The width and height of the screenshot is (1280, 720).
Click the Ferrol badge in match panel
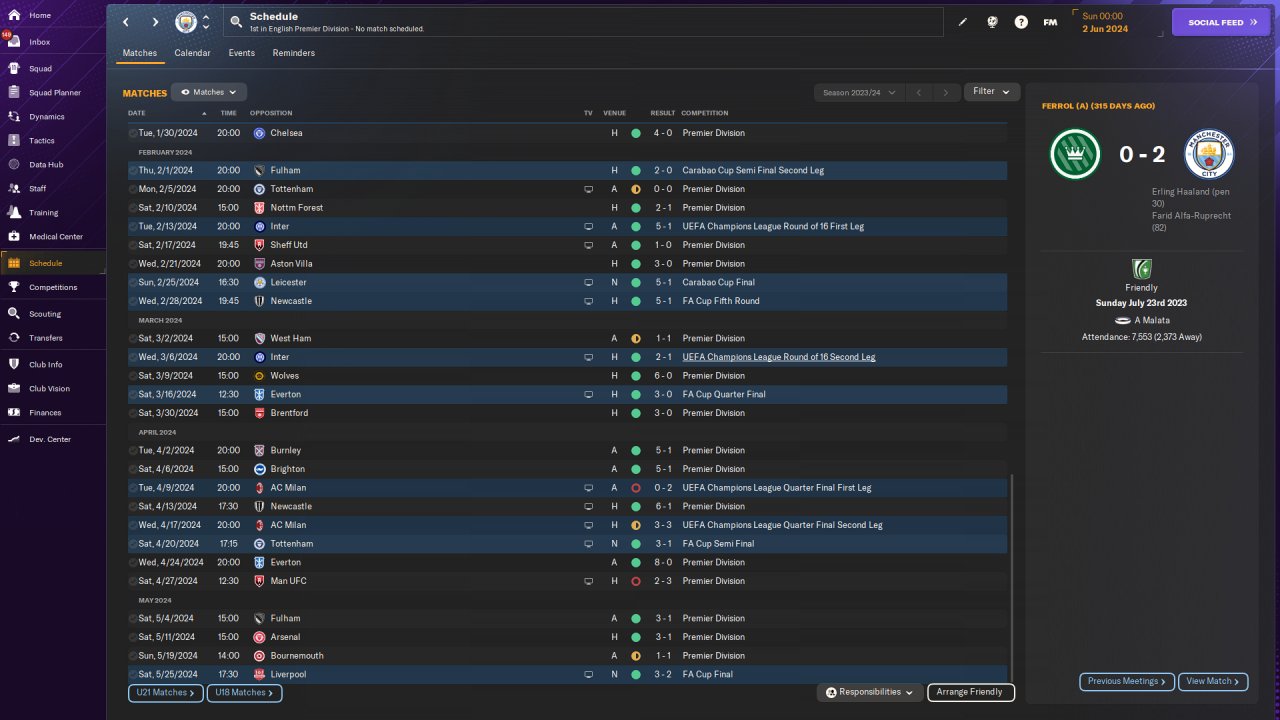[1075, 154]
